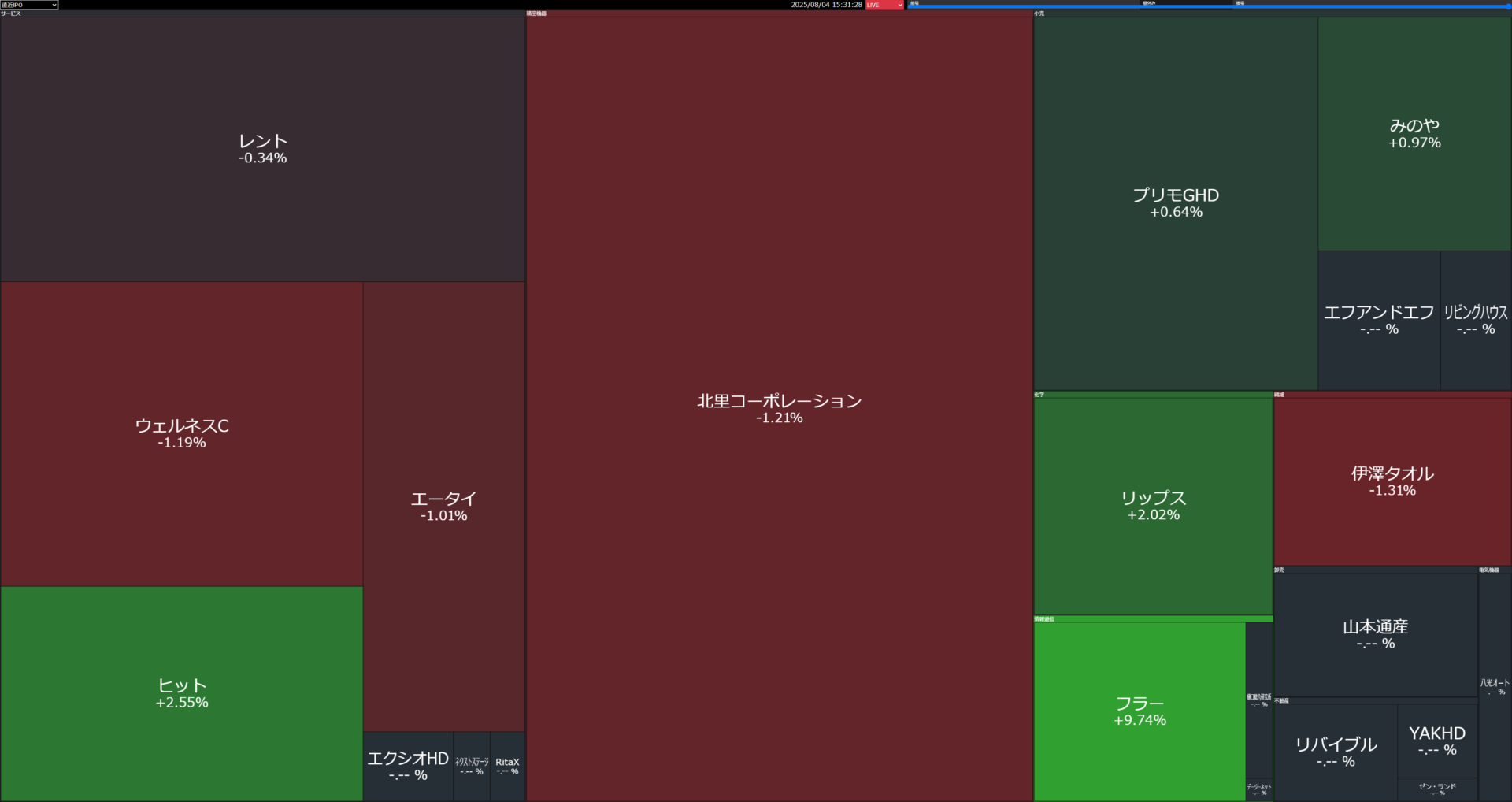Click the blue timeline slider bar
The image size is (1512, 802).
pyautogui.click(x=1209, y=6)
